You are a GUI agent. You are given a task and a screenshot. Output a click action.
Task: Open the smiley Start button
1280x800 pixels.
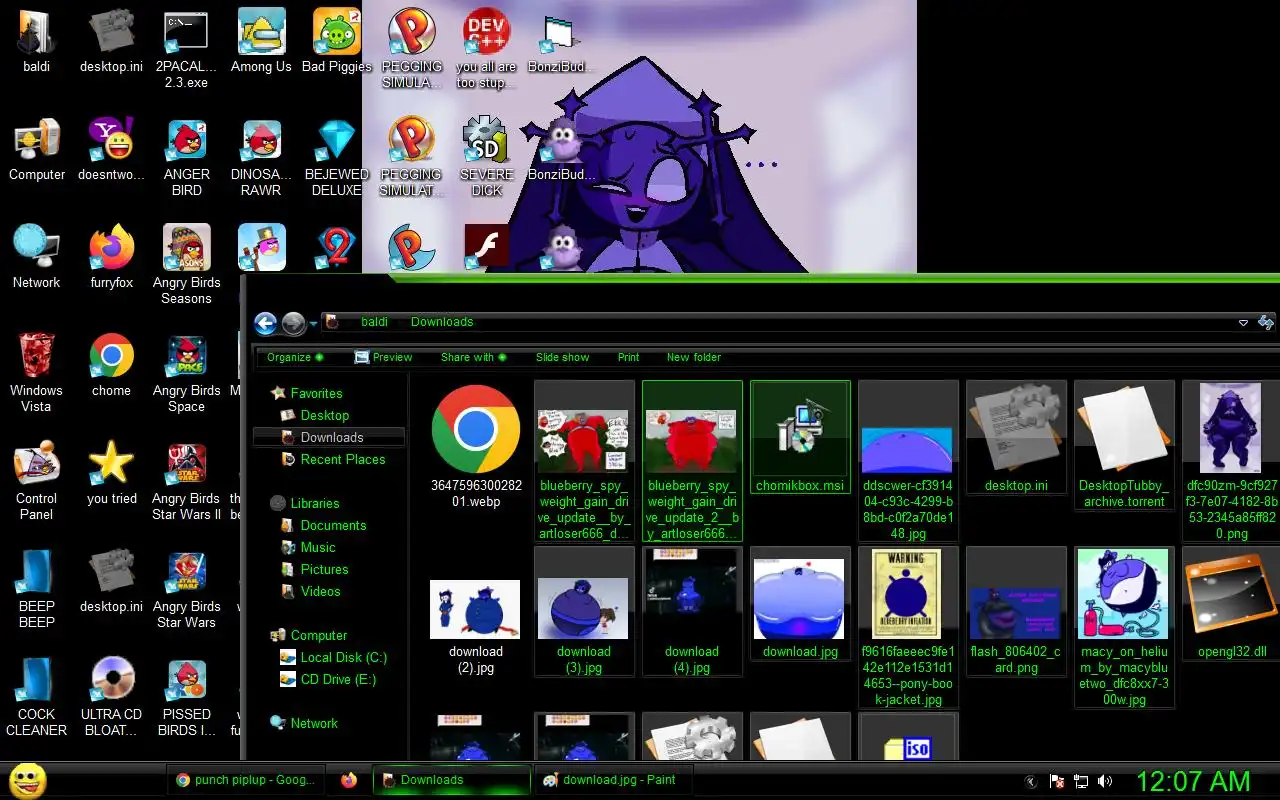(27, 781)
